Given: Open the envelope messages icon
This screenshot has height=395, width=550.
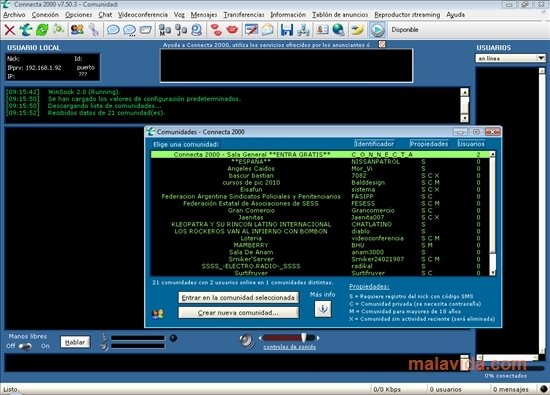Looking at the screenshot, I should click(x=267, y=30).
